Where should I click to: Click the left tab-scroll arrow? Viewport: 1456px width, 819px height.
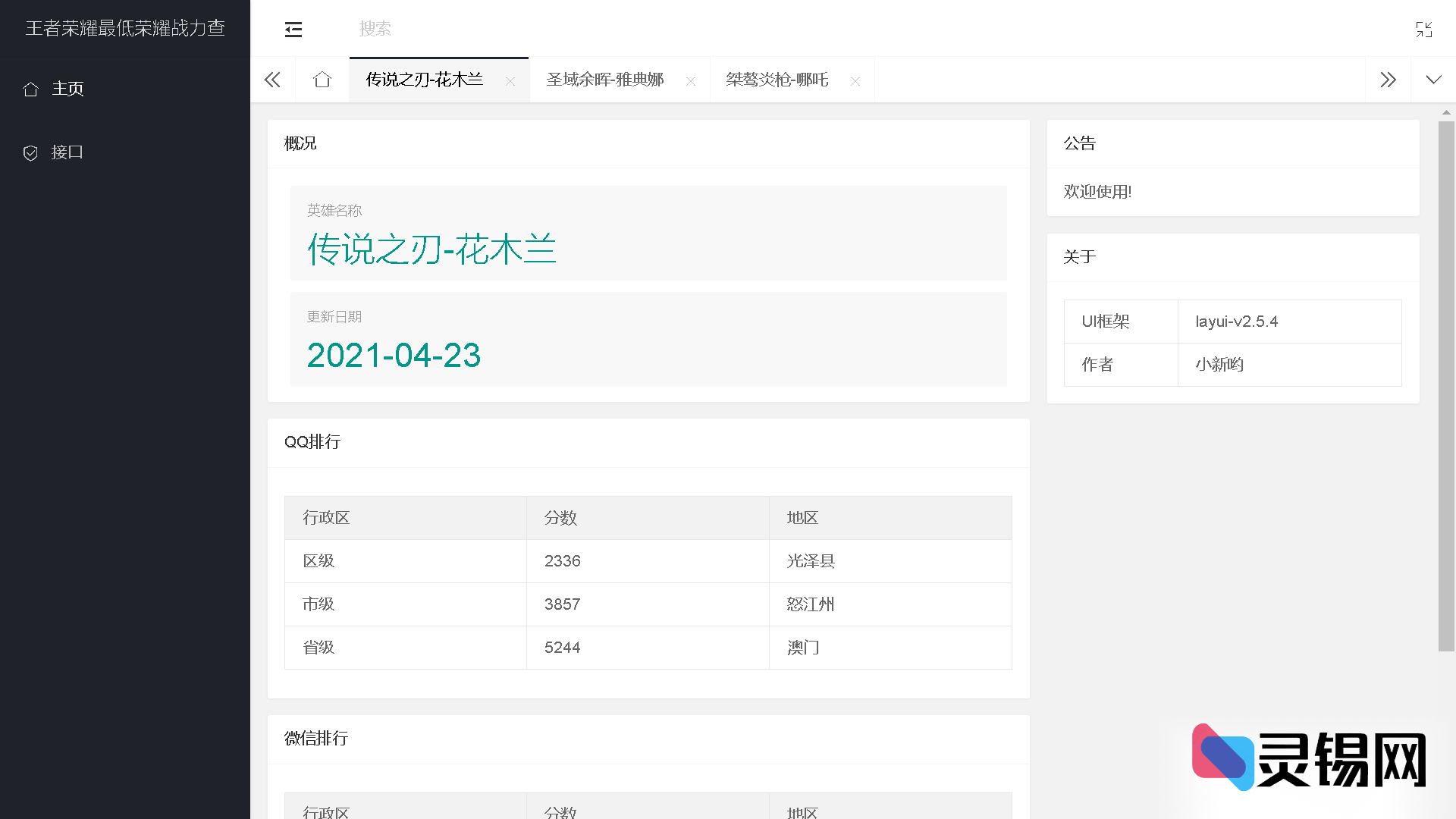(x=271, y=80)
